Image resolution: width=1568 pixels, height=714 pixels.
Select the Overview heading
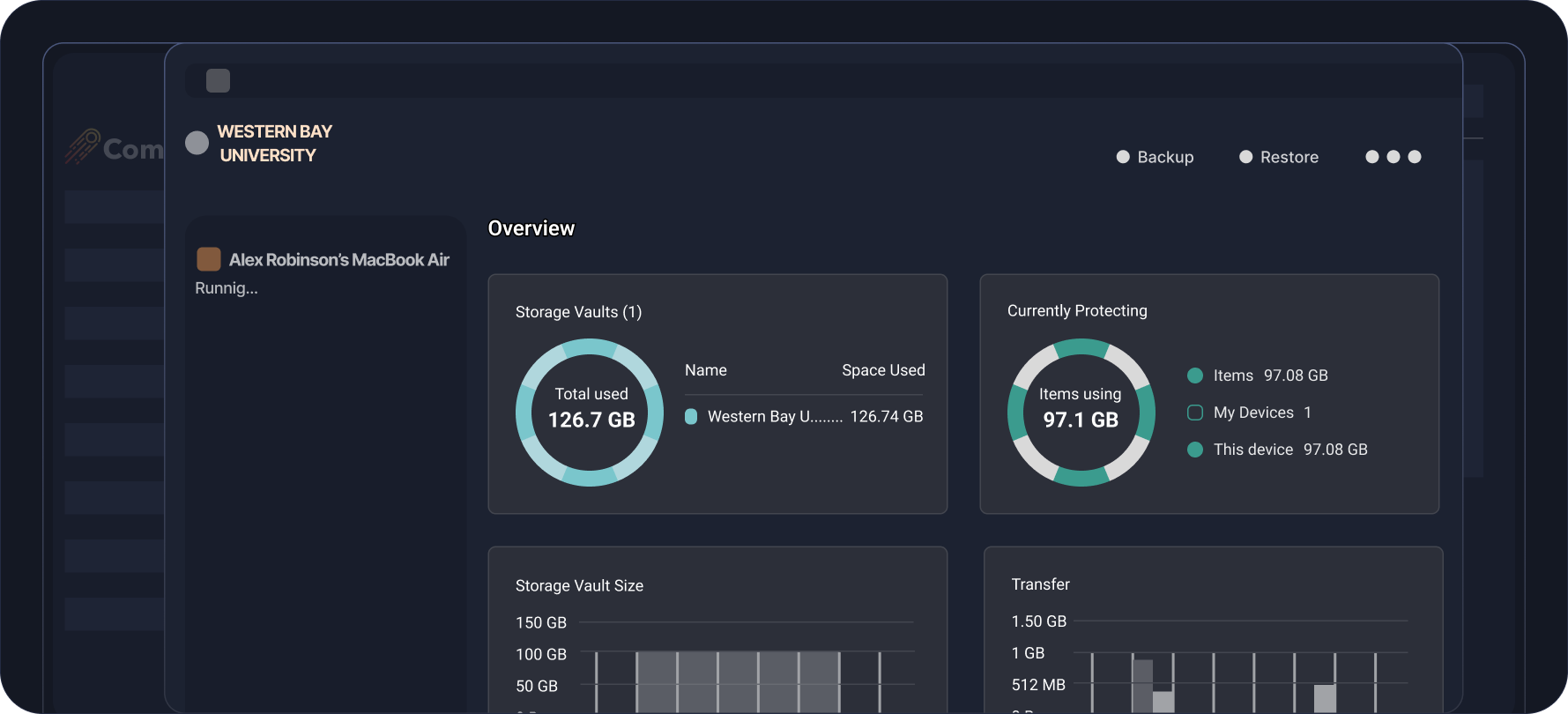click(531, 228)
